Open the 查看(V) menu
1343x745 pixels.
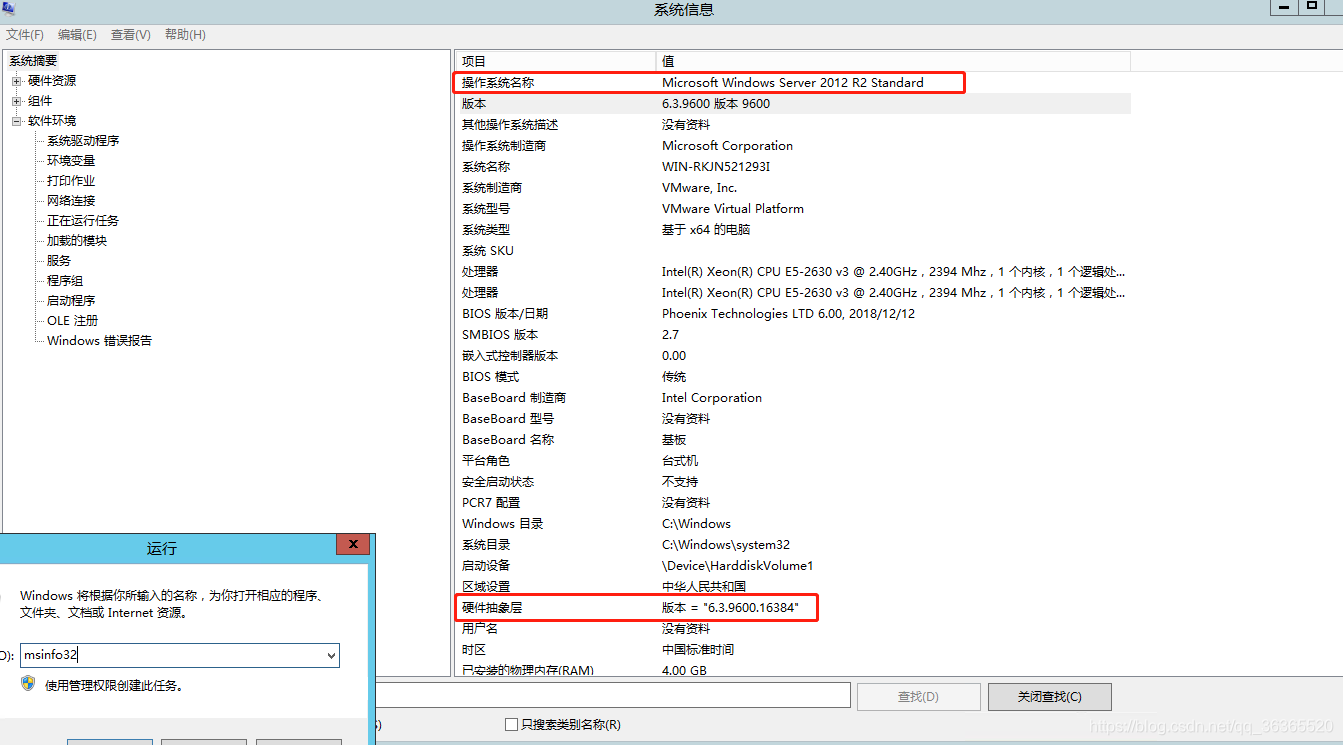[x=131, y=35]
